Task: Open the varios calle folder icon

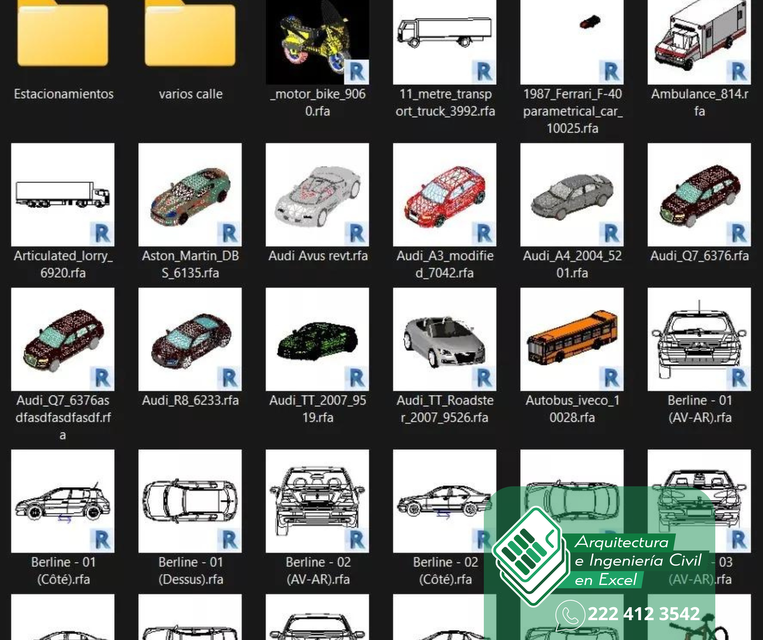Action: (x=190, y=33)
